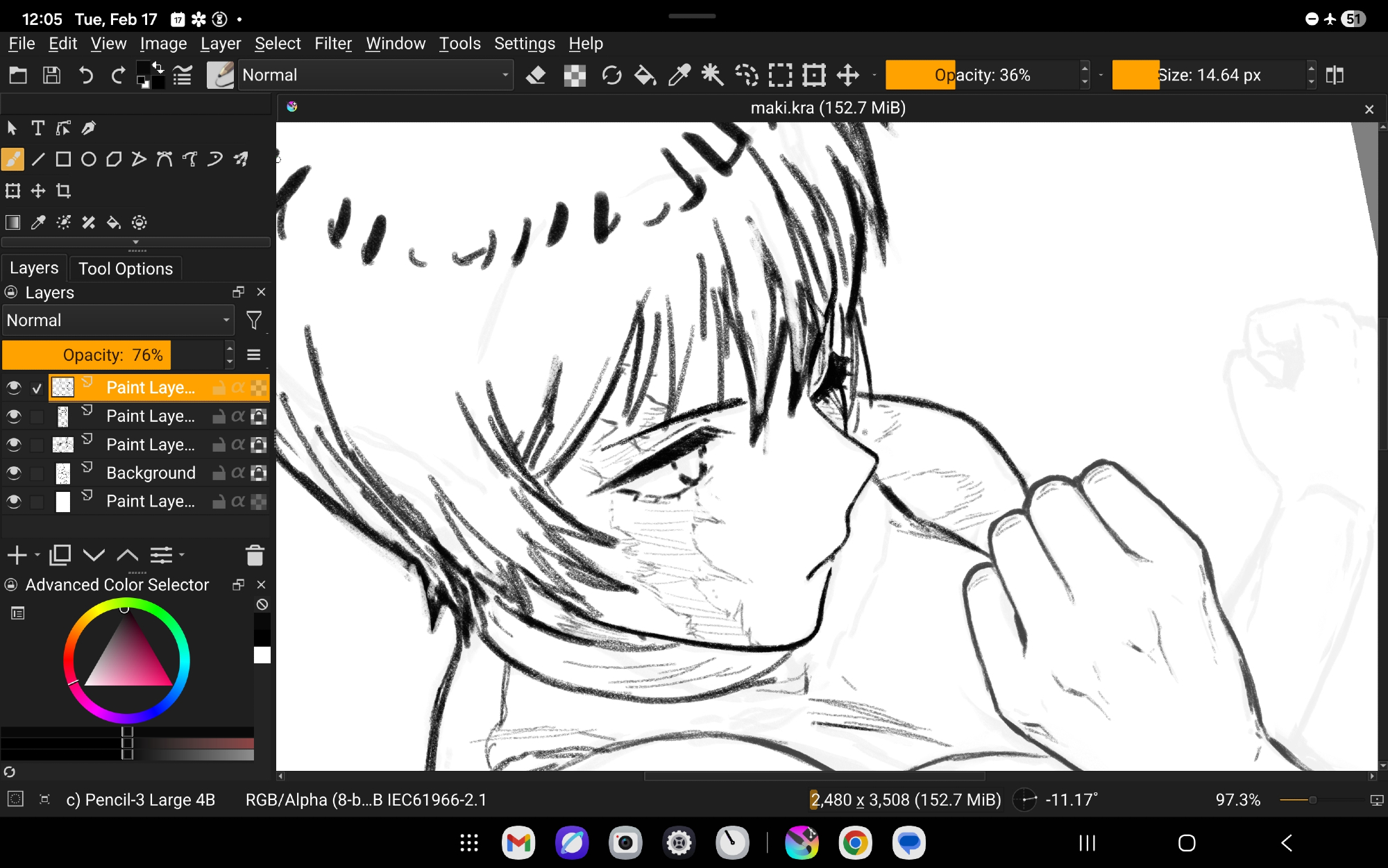This screenshot has width=1388, height=868.
Task: Expand the layer blending mode combo box
Action: point(118,321)
